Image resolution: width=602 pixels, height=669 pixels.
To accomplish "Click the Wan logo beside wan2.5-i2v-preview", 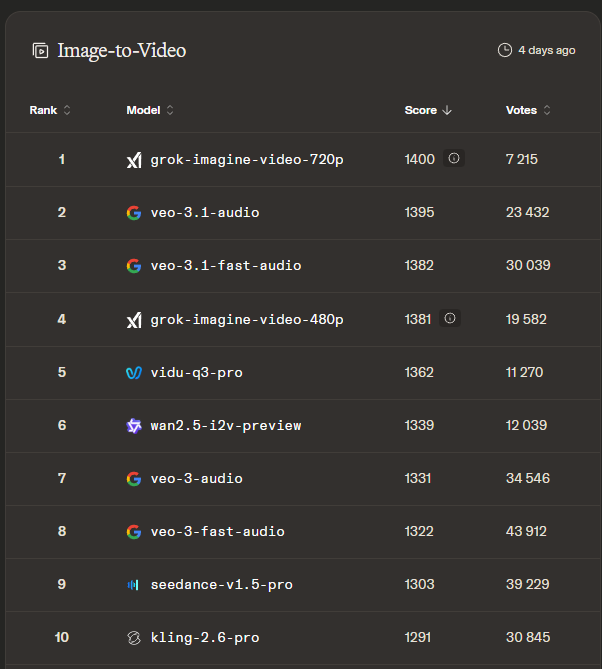I will (134, 425).
